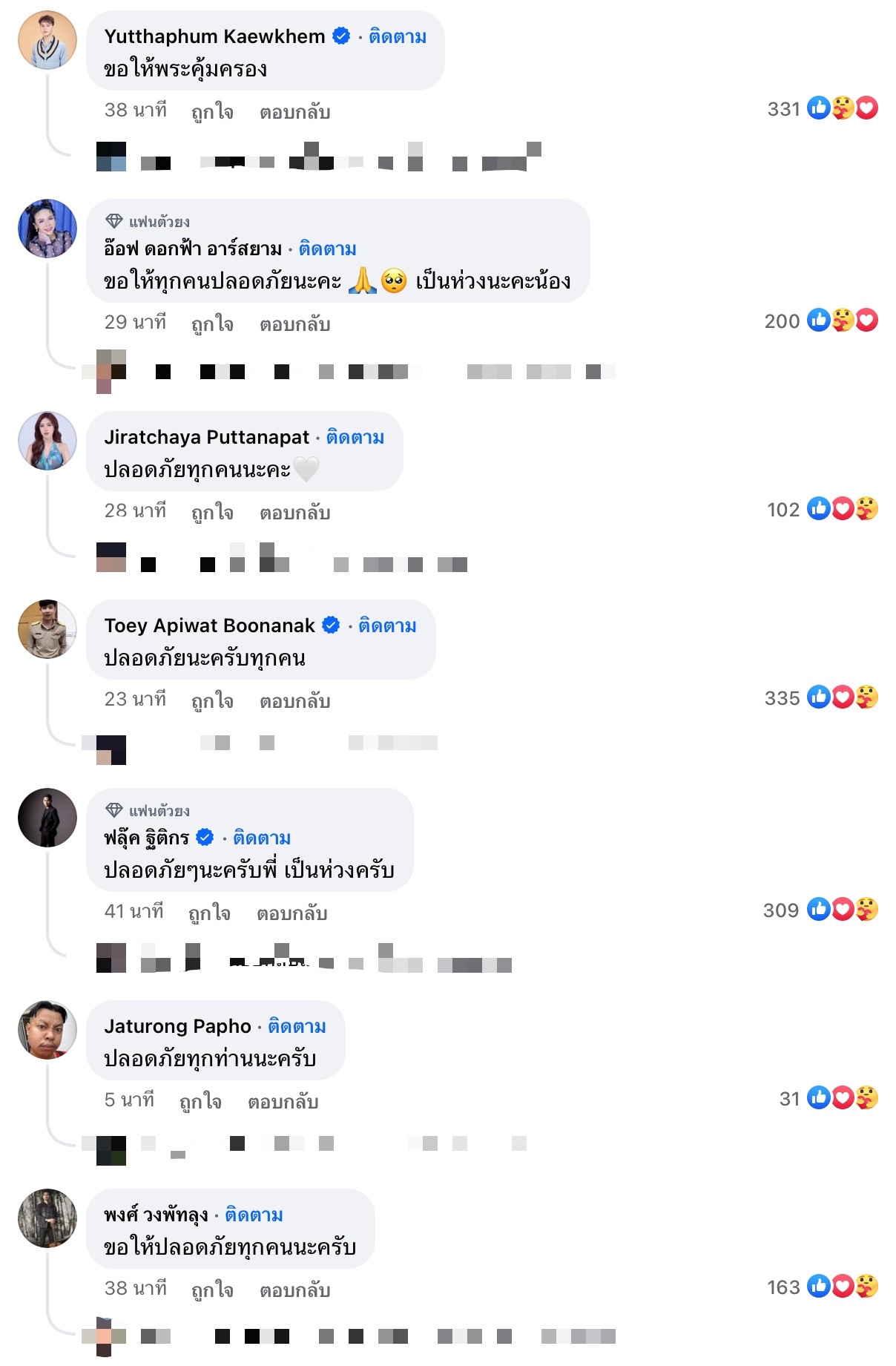Open the name link Jaturong Papho
Screen dimensions: 896x1366
click(x=177, y=1026)
